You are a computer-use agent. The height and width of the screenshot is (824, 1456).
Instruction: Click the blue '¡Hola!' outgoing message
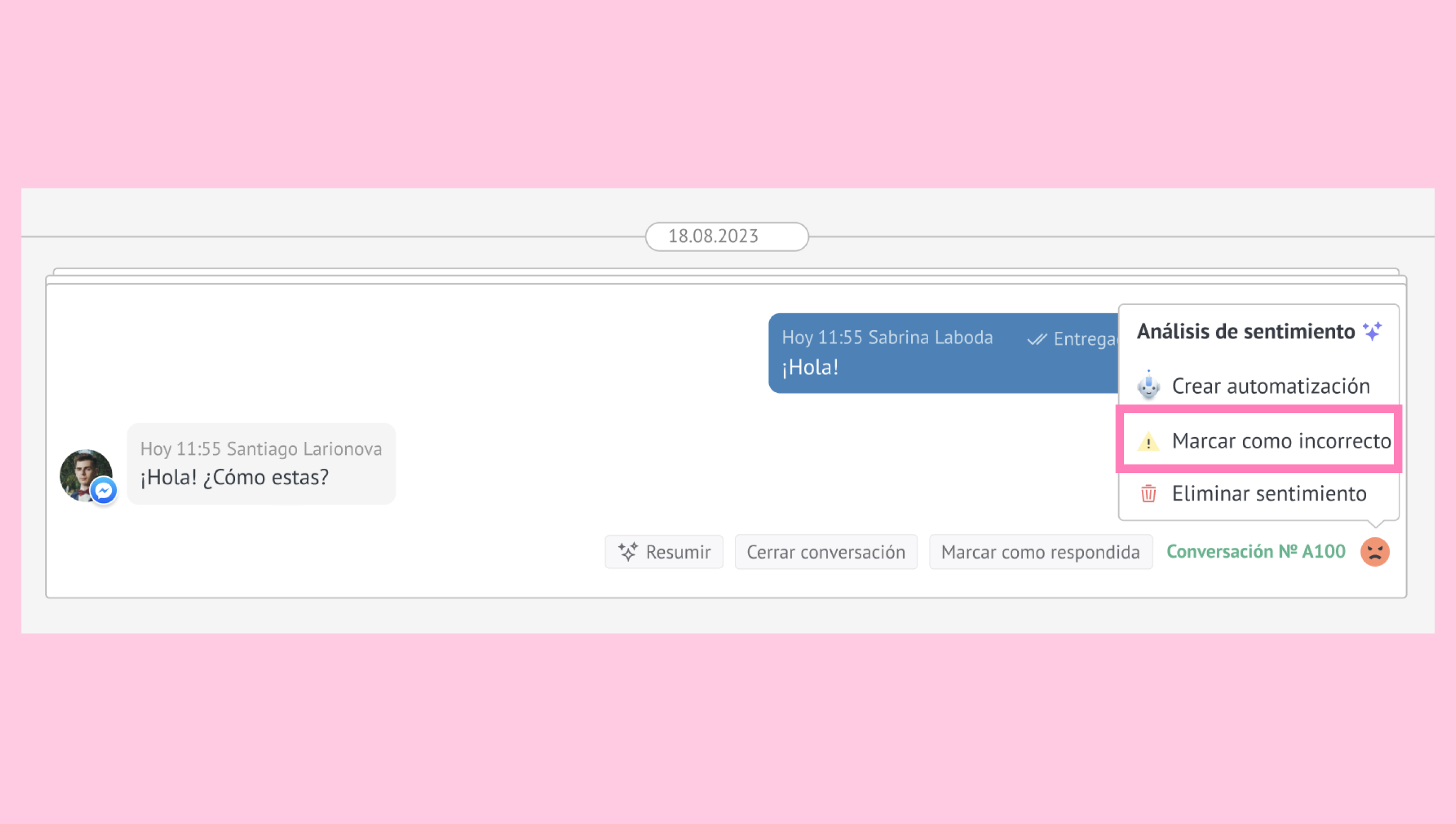pyautogui.click(x=943, y=353)
